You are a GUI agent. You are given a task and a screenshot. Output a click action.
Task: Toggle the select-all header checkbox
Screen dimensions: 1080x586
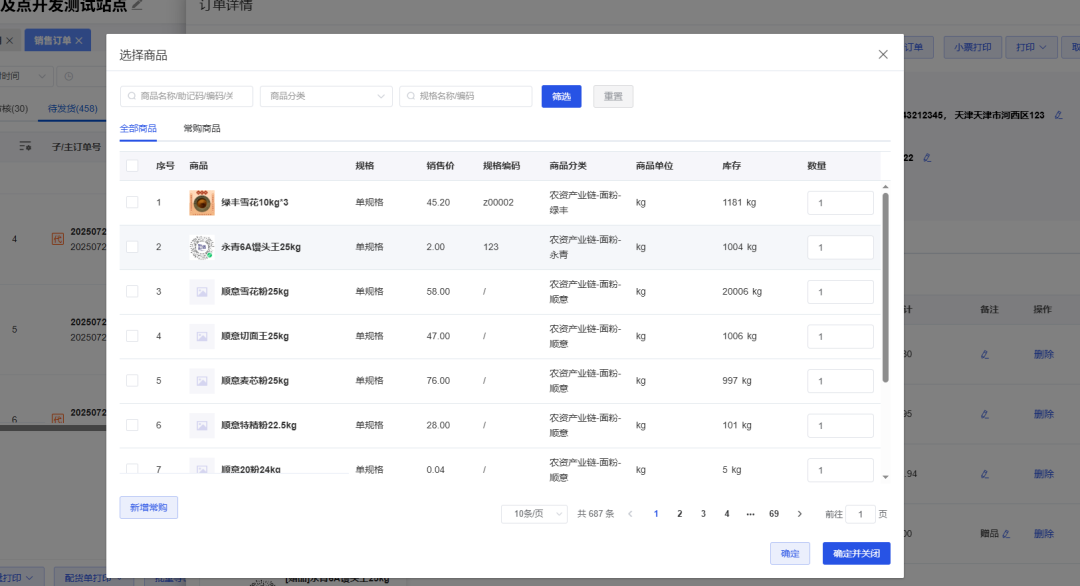[x=132, y=166]
